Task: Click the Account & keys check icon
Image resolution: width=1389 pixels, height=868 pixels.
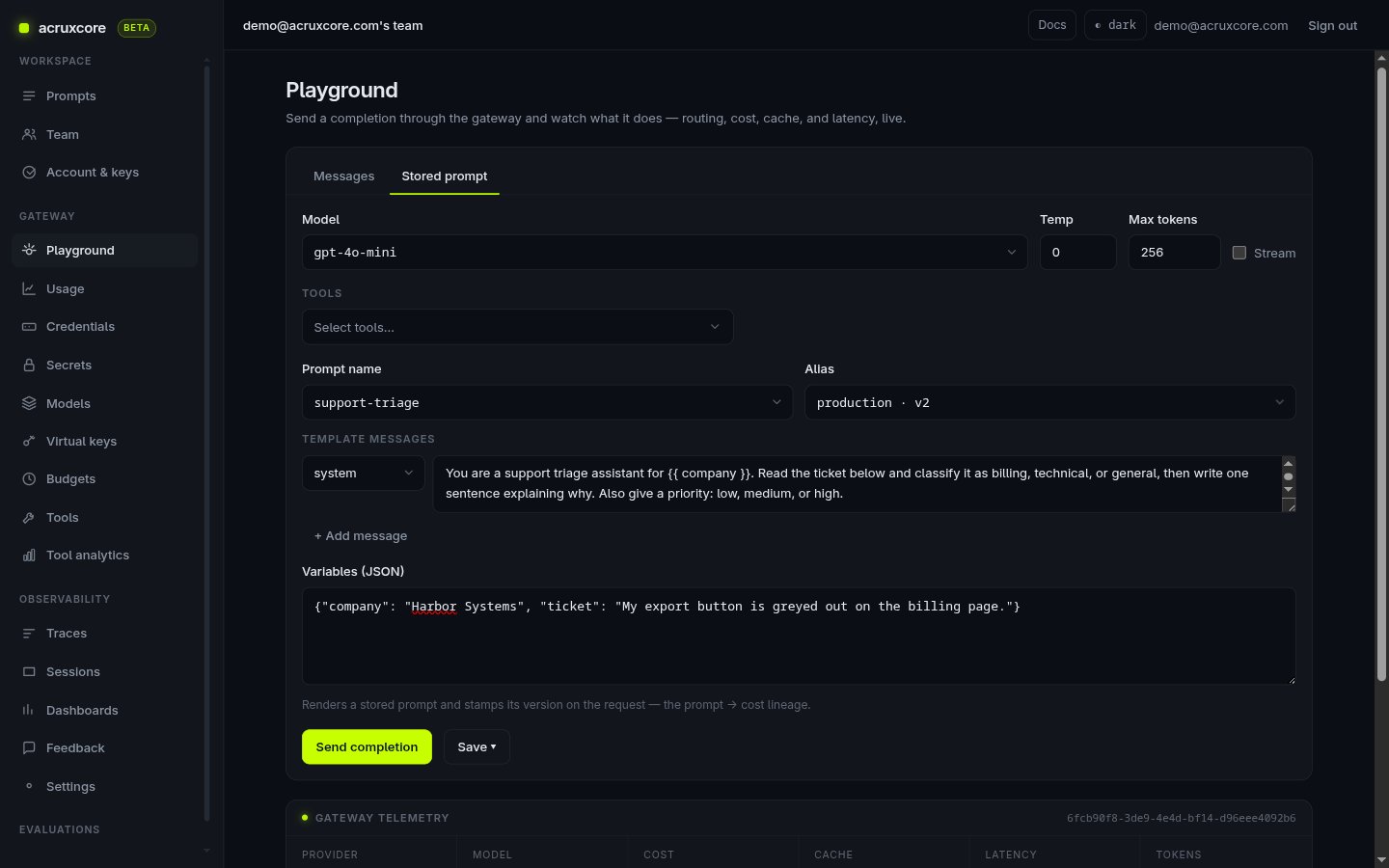Action: click(x=29, y=172)
